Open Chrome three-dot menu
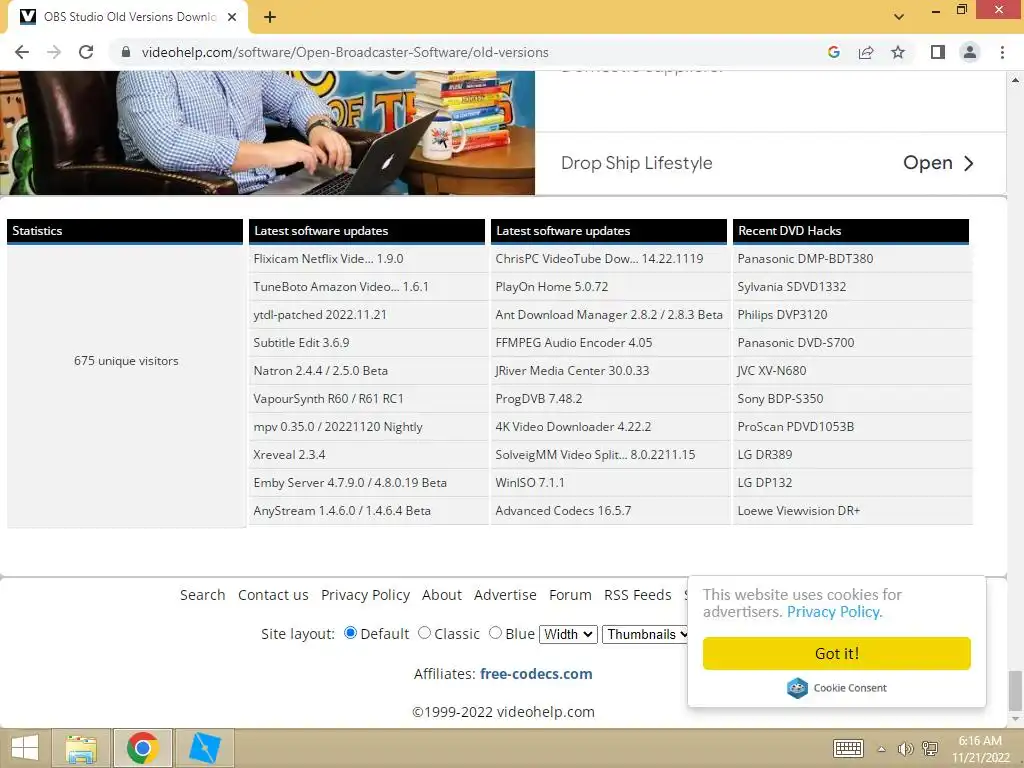1024x768 pixels. 1002,52
